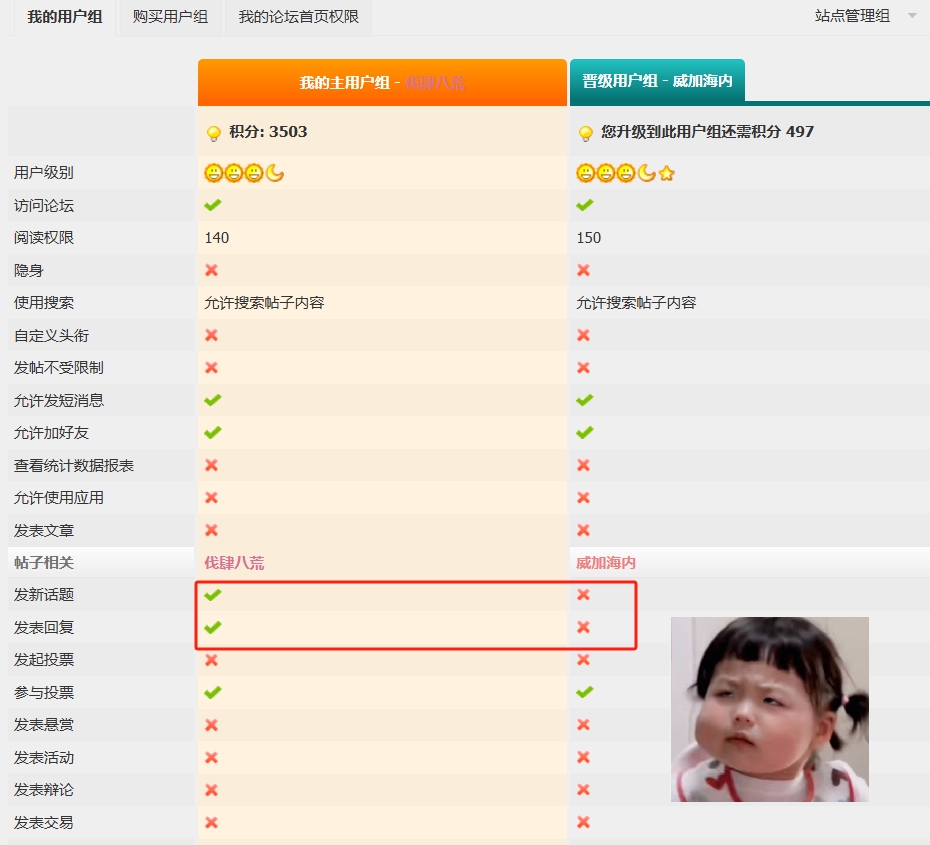Click the 查看统计数据报表 row label
Viewport: 930px width, 845px height.
click(x=74, y=465)
